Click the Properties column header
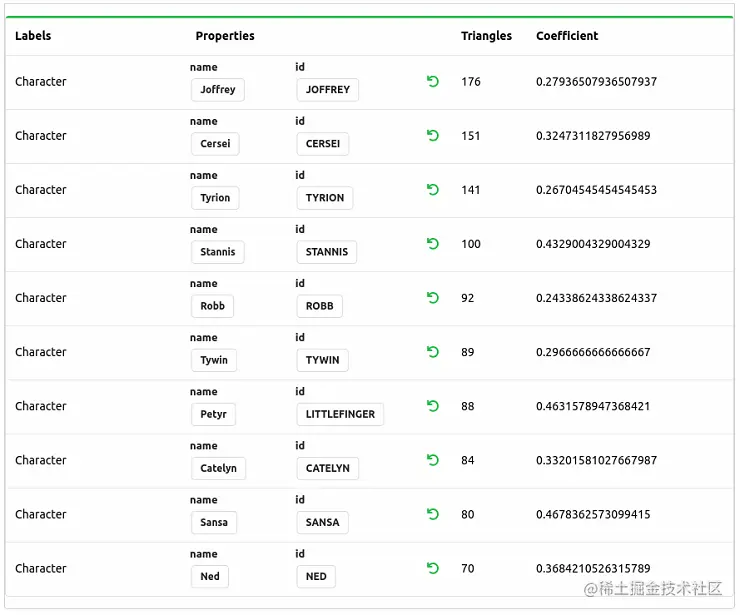 click(225, 36)
